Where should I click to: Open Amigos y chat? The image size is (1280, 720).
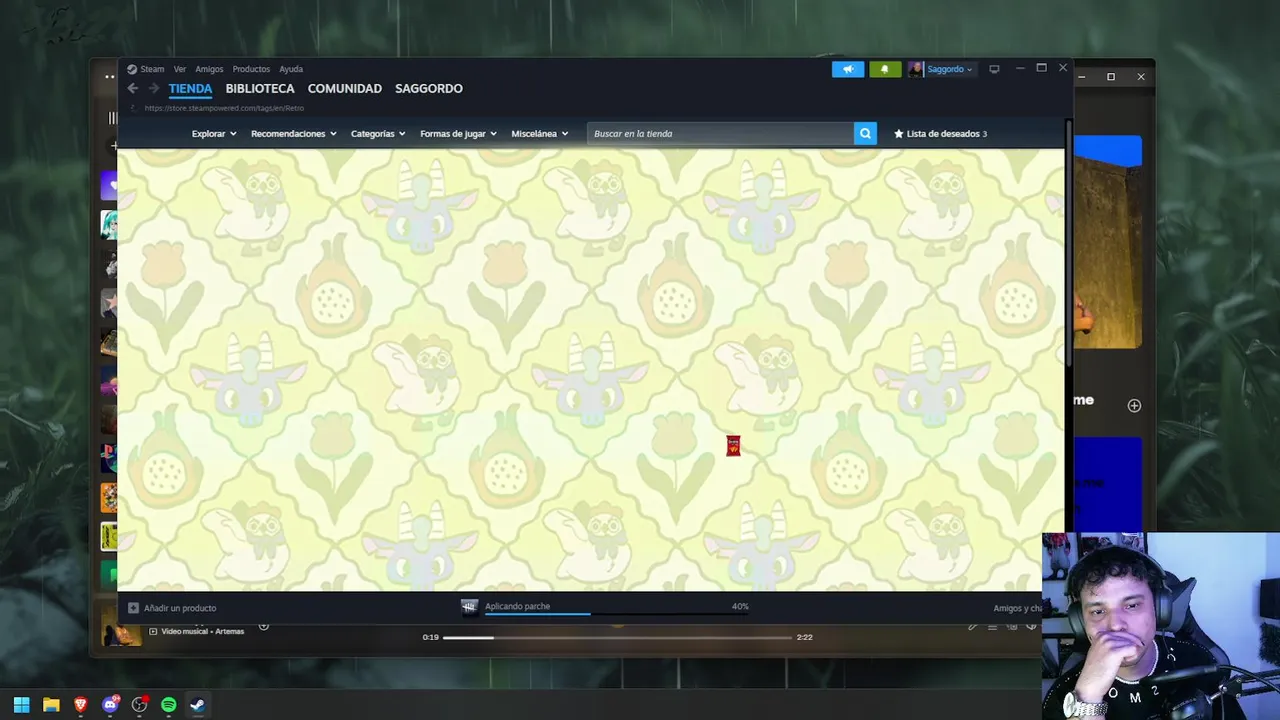(x=1017, y=608)
